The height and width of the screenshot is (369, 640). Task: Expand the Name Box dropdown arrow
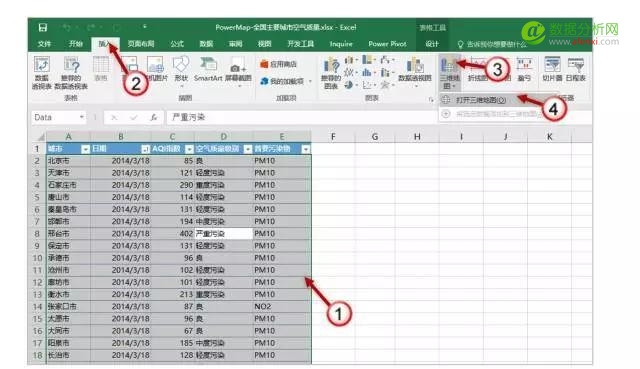[x=82, y=118]
